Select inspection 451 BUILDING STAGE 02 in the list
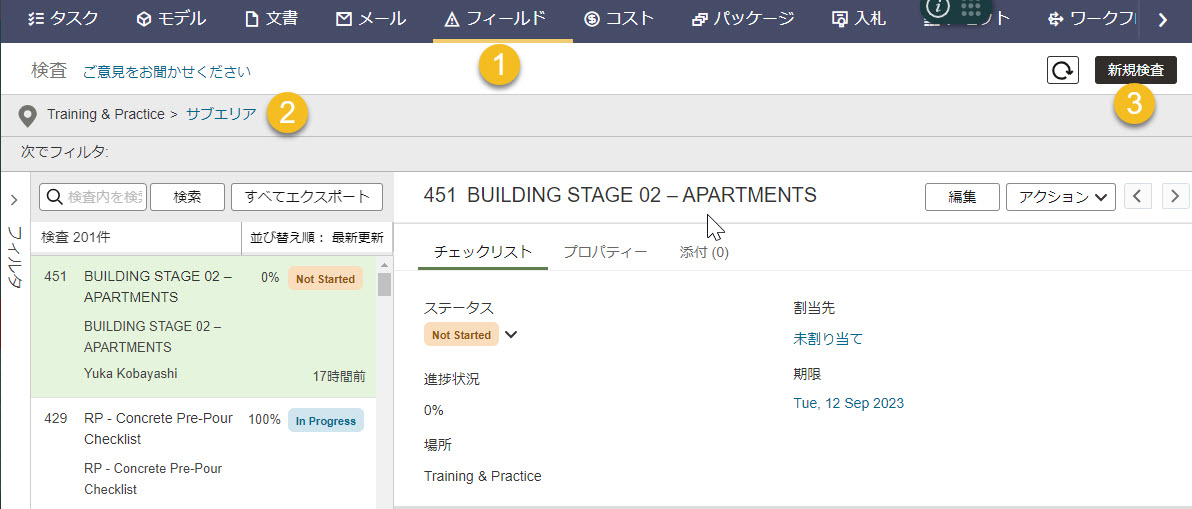The height and width of the screenshot is (509, 1192). click(x=204, y=327)
